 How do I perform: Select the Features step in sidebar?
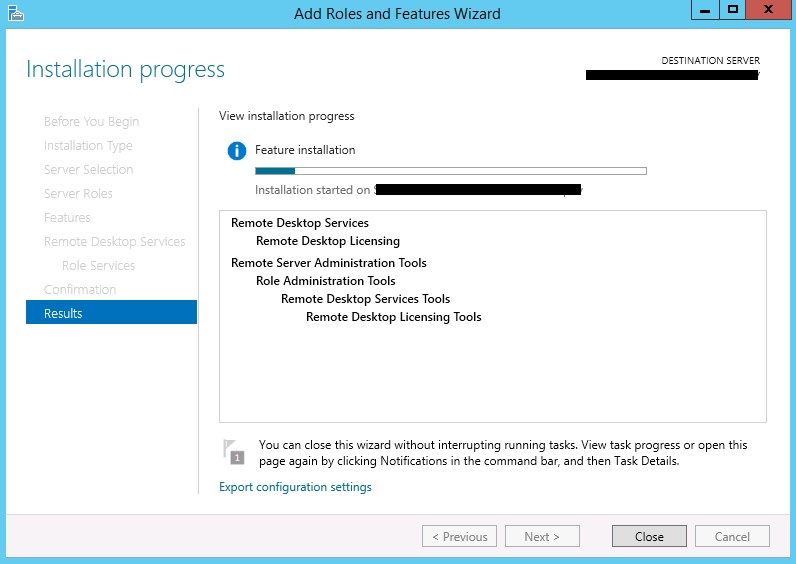coord(67,218)
